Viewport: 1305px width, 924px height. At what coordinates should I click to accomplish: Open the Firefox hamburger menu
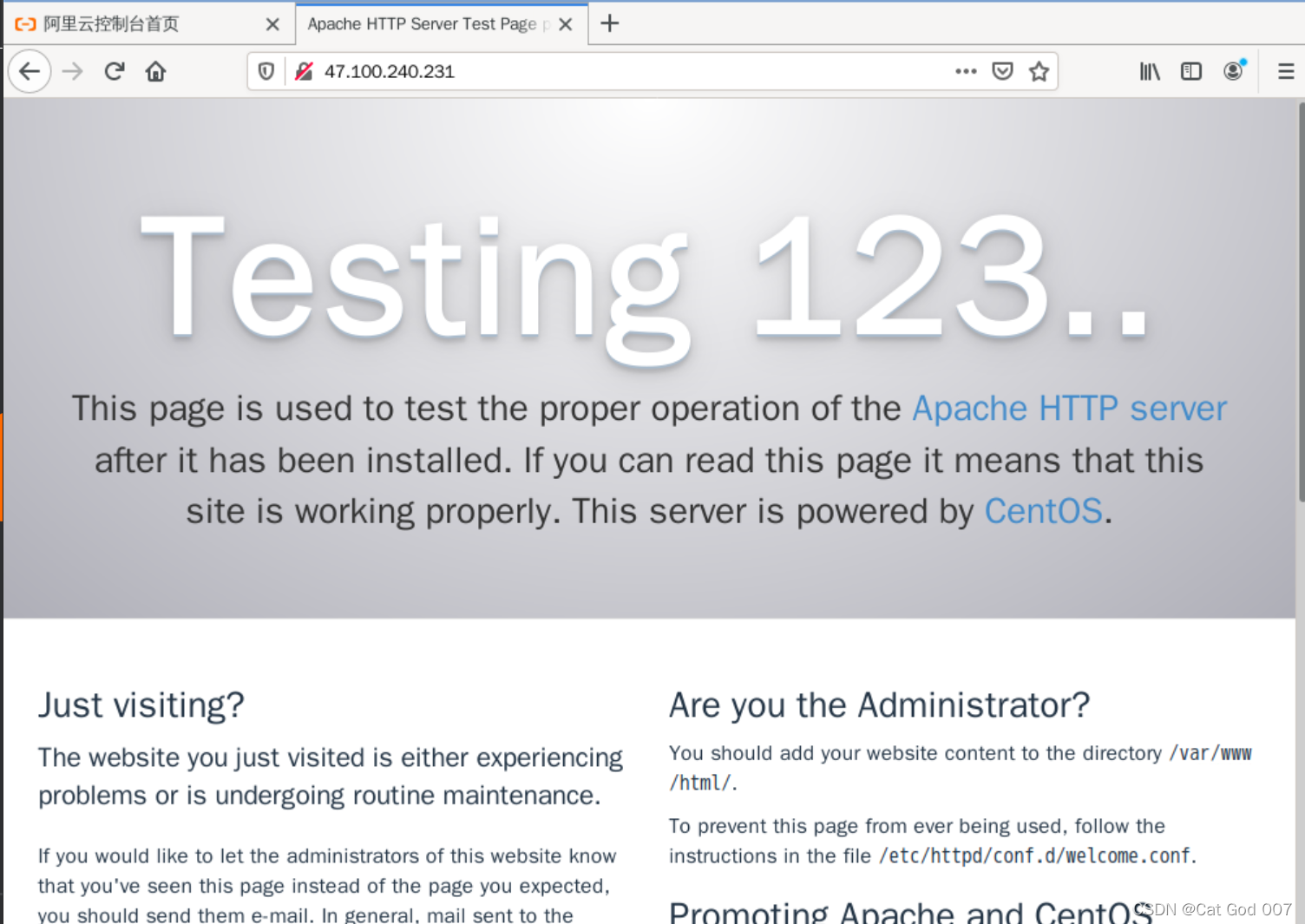coord(1286,71)
